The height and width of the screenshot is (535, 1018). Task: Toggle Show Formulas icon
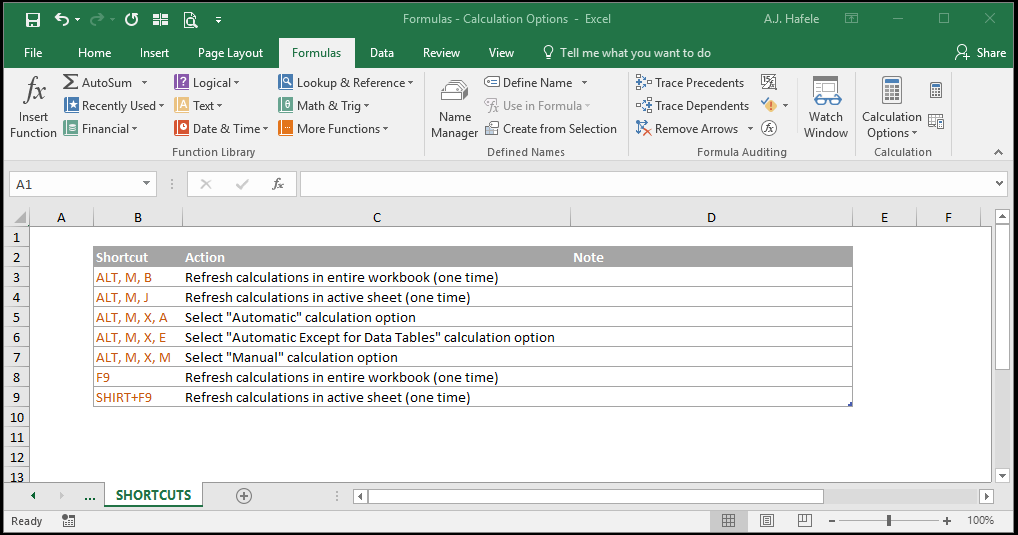pyautogui.click(x=769, y=82)
